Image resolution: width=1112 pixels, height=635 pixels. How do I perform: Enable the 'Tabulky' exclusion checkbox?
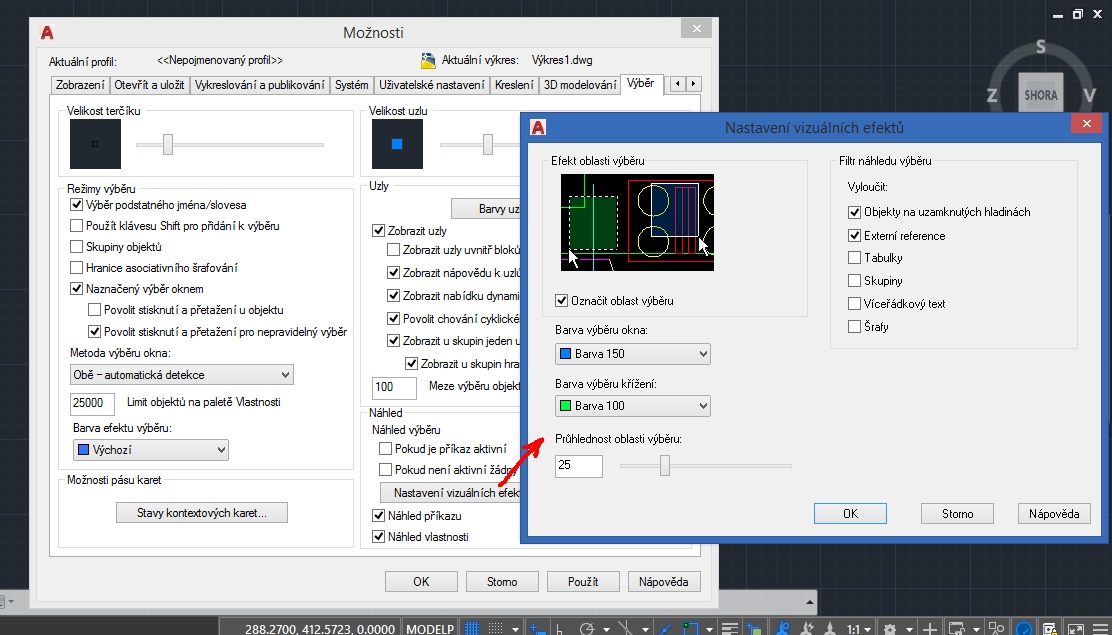(x=854, y=258)
